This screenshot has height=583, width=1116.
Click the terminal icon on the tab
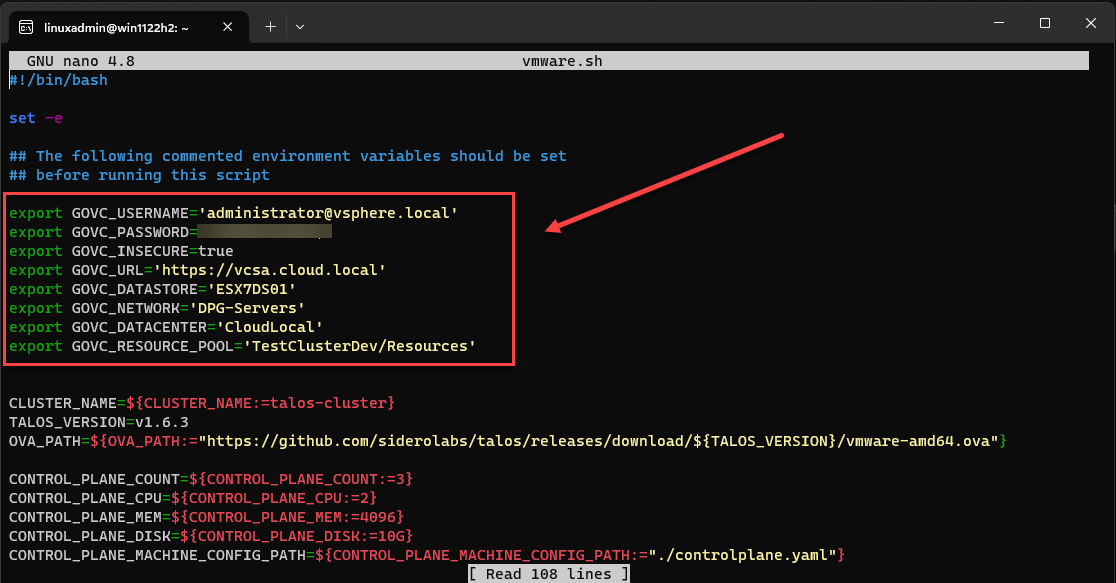click(27, 26)
